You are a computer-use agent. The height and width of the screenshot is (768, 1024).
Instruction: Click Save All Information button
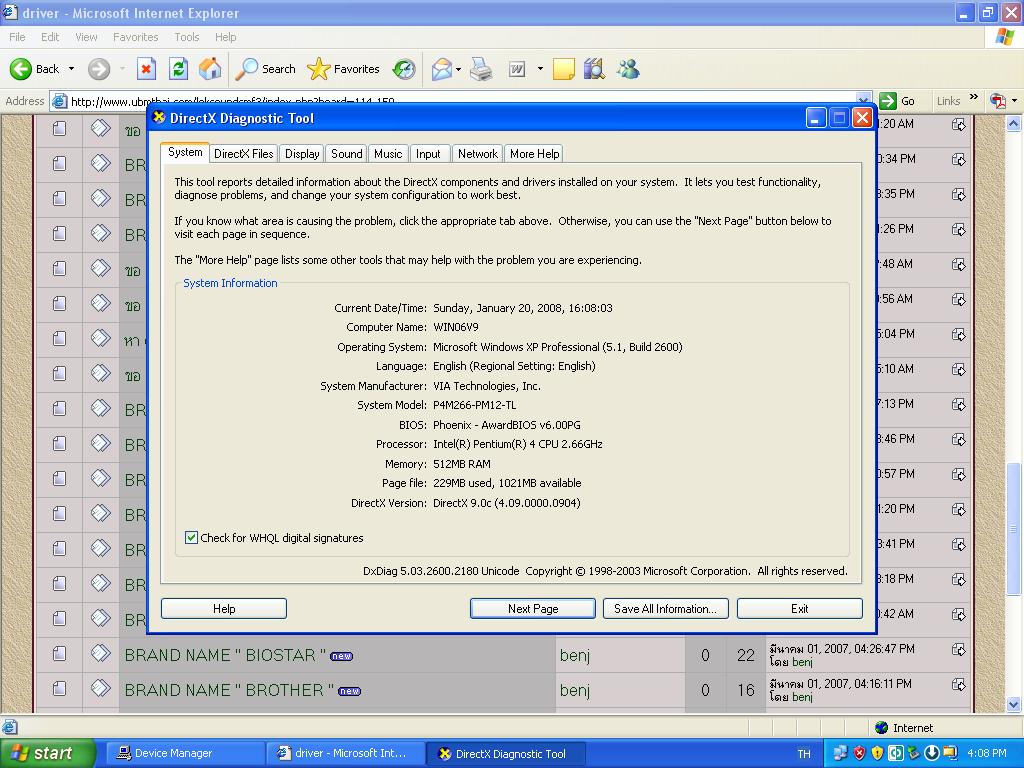[x=665, y=609]
